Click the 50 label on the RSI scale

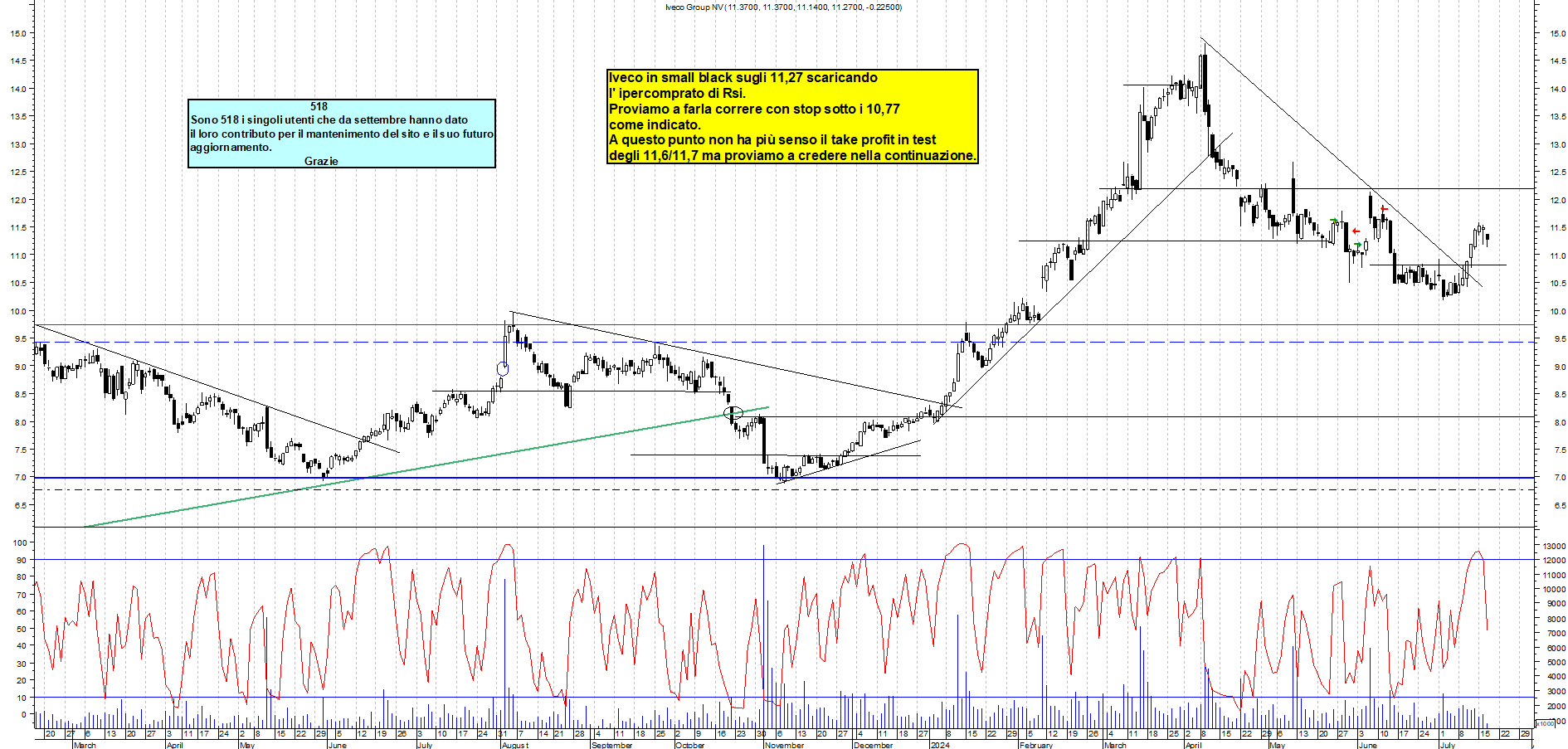tap(22, 629)
